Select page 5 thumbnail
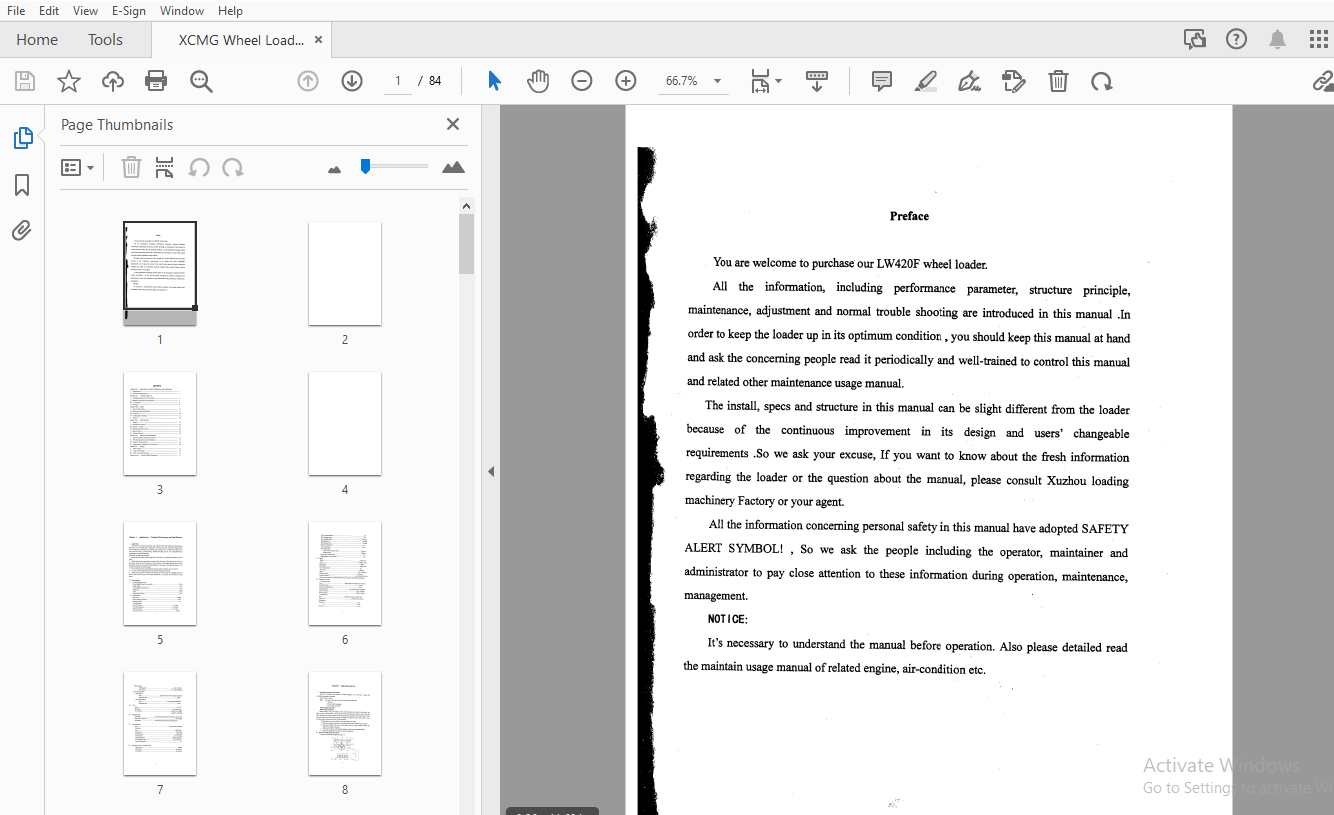The image size is (1334, 815). (160, 573)
